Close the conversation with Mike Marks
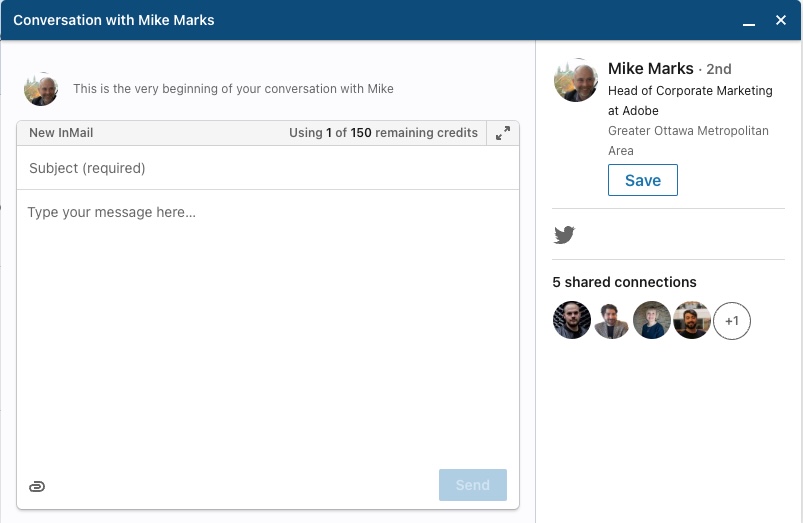 click(780, 20)
